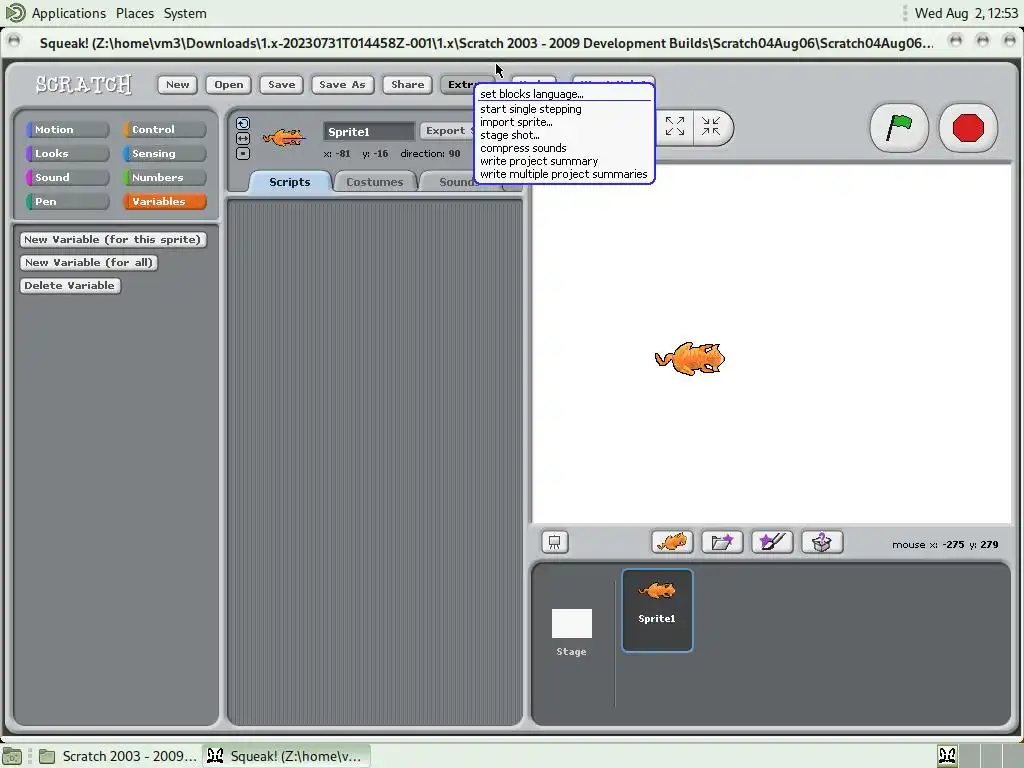Click Applications menu logo icon in top panel
The height and width of the screenshot is (768, 1024).
[x=14, y=12]
